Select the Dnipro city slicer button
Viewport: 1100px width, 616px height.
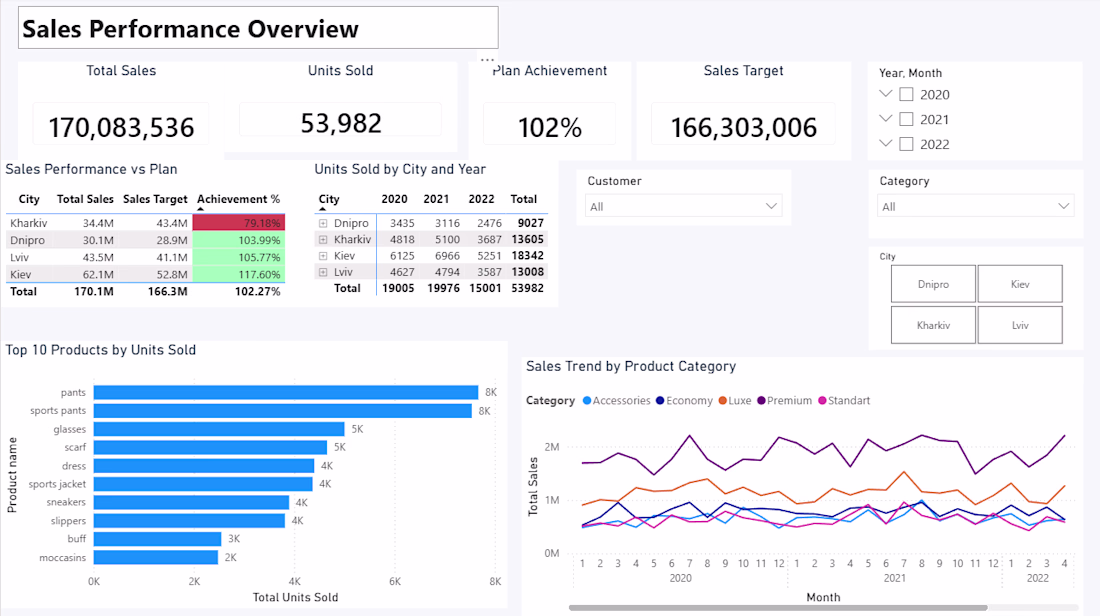933,284
